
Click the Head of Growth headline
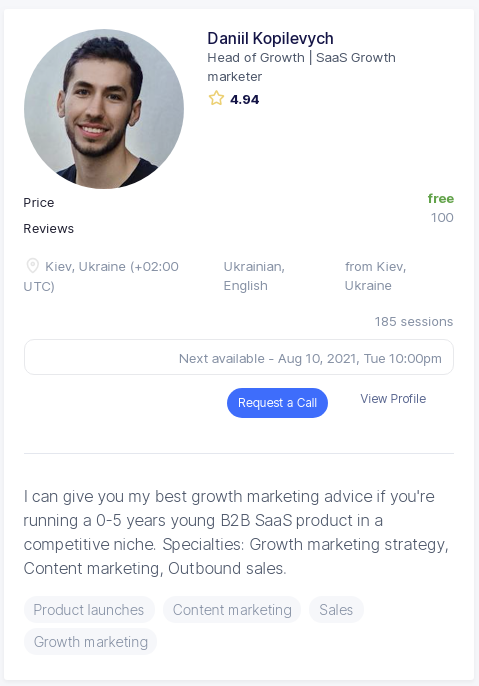pyautogui.click(x=301, y=67)
